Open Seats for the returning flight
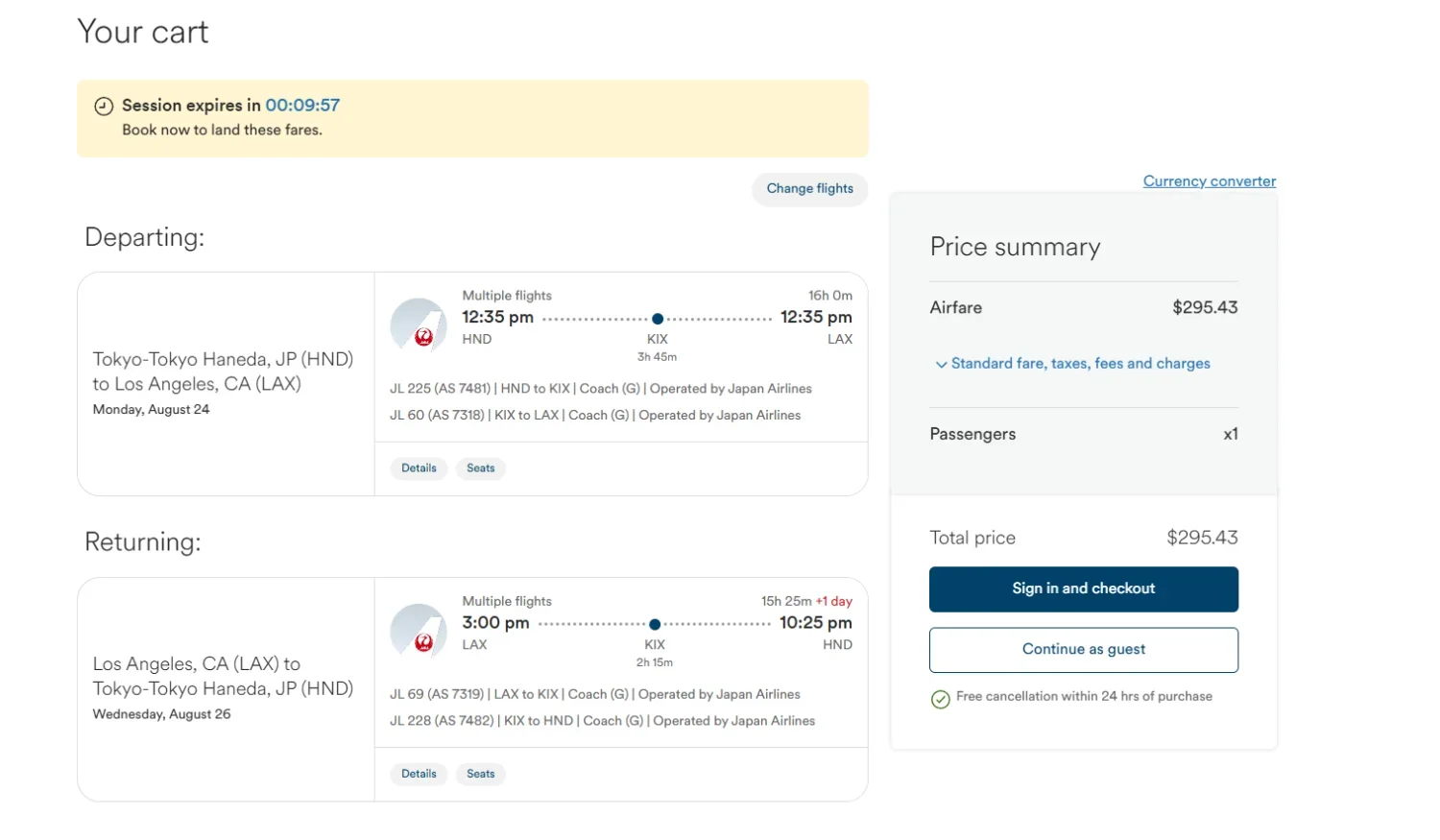Viewport: 1440px width, 840px height. [x=481, y=774]
